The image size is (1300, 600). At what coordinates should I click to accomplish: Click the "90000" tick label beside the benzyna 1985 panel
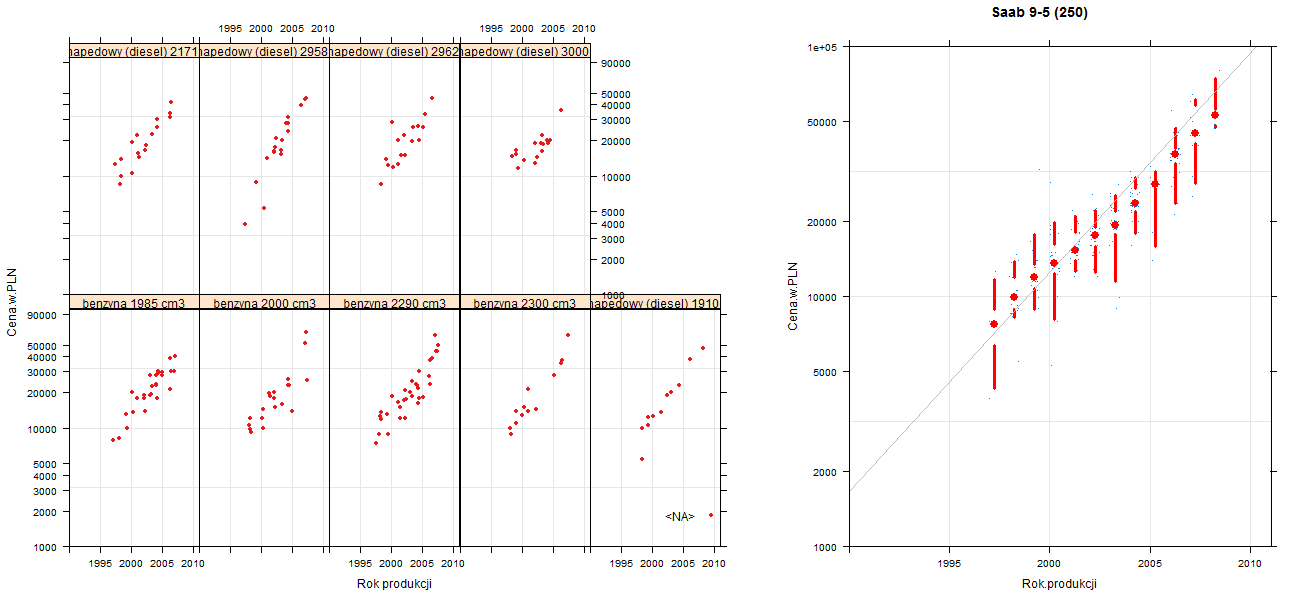pos(44,315)
